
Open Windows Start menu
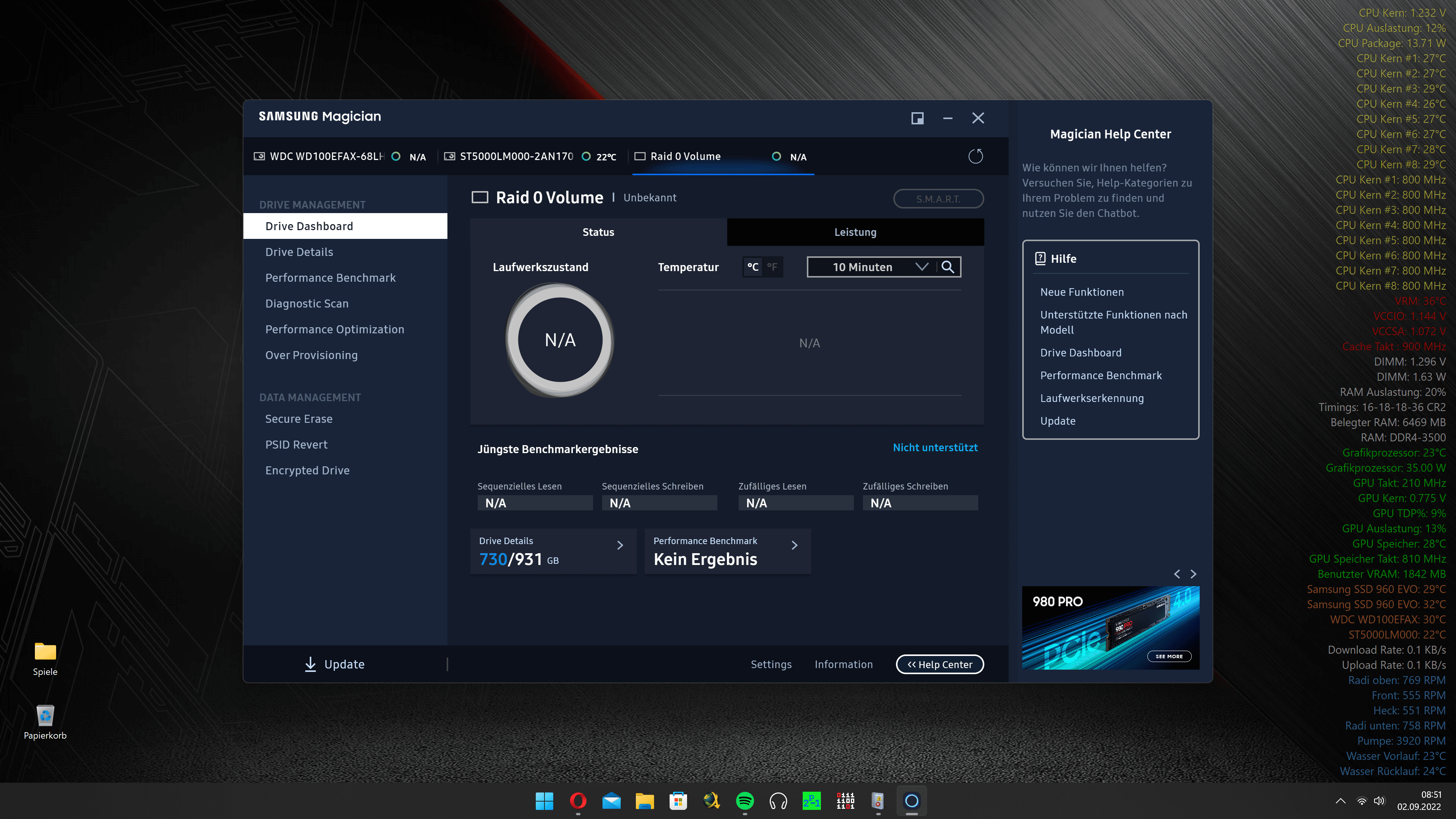point(544,801)
